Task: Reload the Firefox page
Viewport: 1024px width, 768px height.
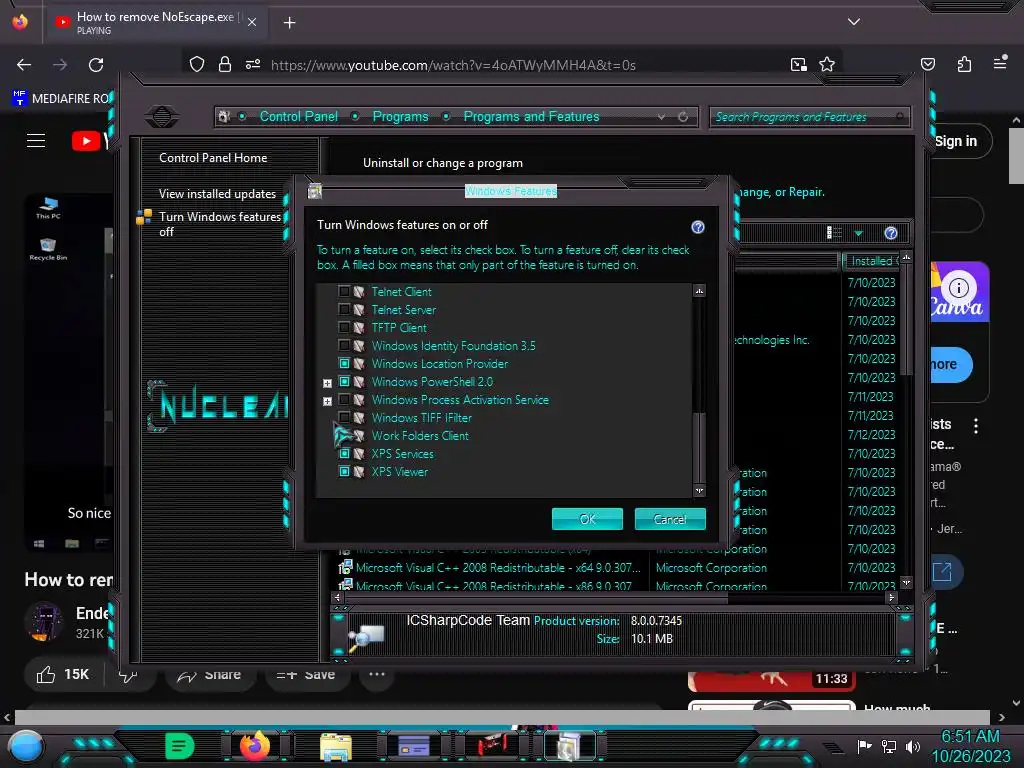Action: click(x=96, y=65)
